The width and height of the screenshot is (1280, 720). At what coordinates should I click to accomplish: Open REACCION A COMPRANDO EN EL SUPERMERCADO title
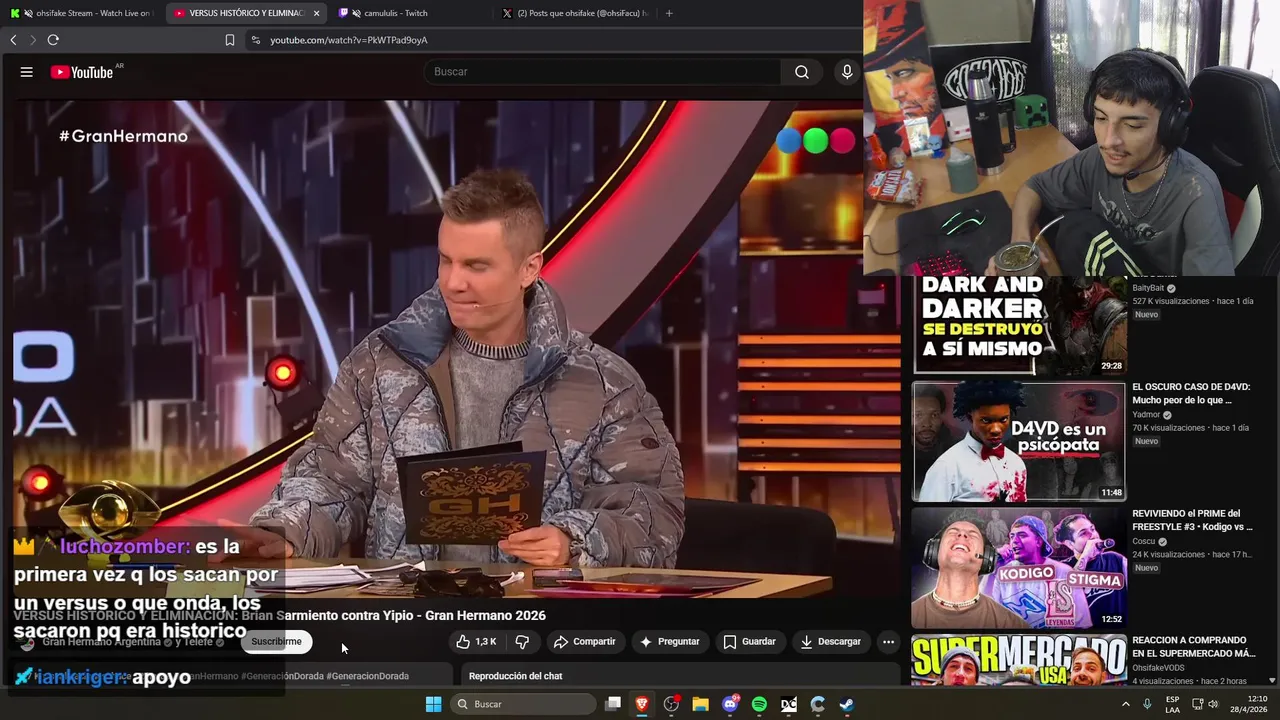pos(1194,647)
